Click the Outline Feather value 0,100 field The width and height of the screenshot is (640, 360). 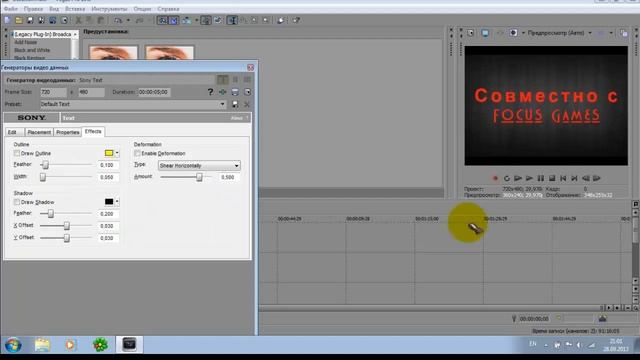point(109,165)
